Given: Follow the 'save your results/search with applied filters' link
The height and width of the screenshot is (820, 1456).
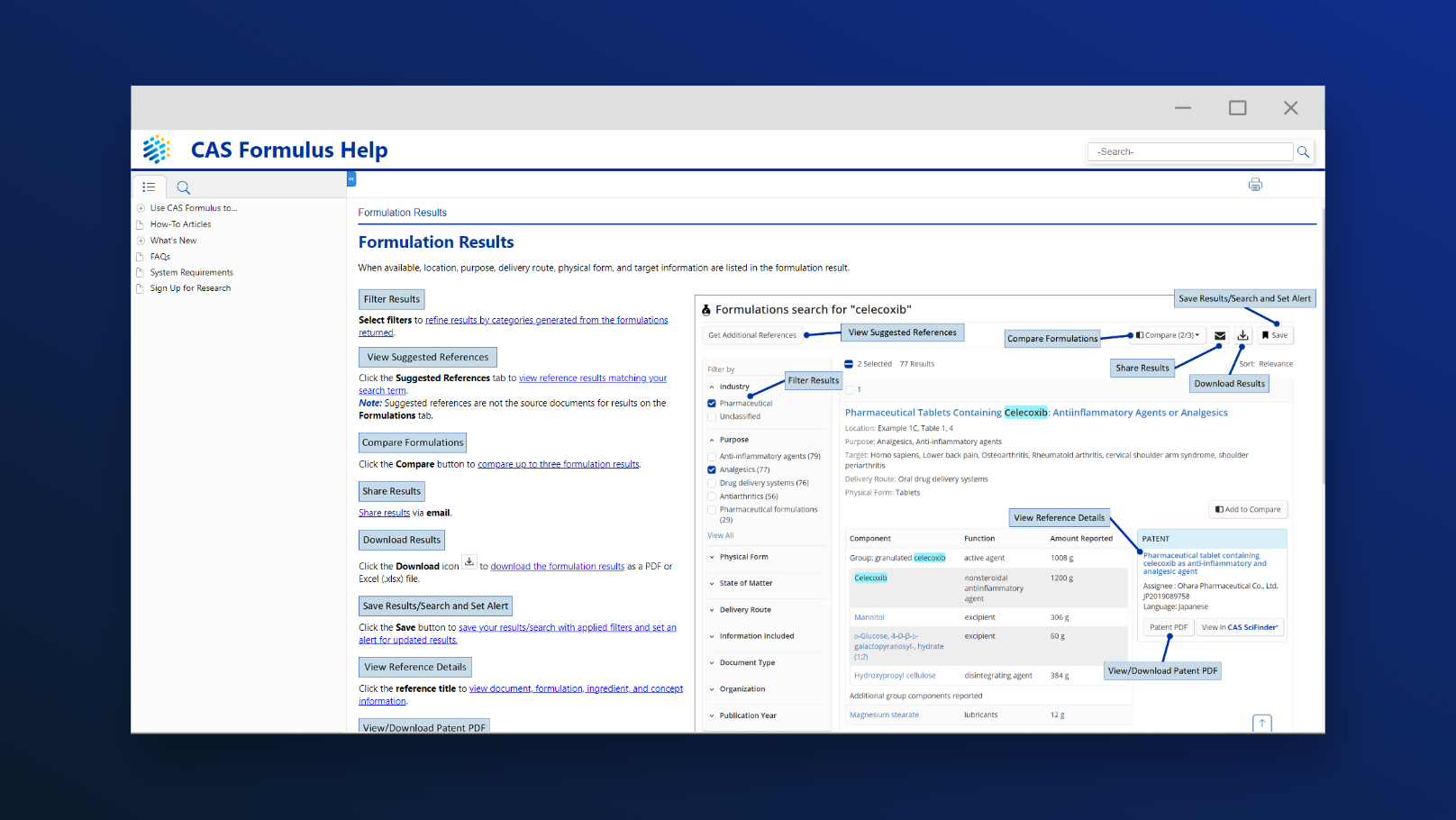Looking at the screenshot, I should tap(567, 628).
